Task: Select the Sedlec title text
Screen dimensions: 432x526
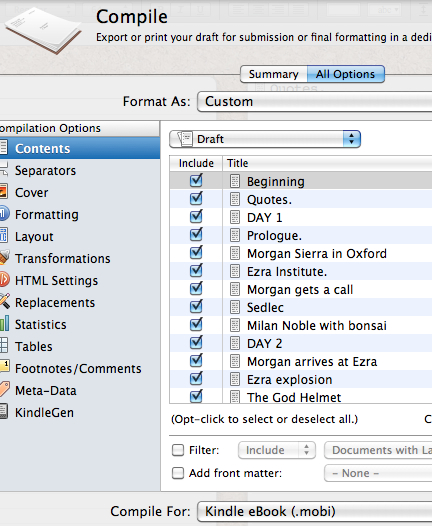Action: [265, 308]
